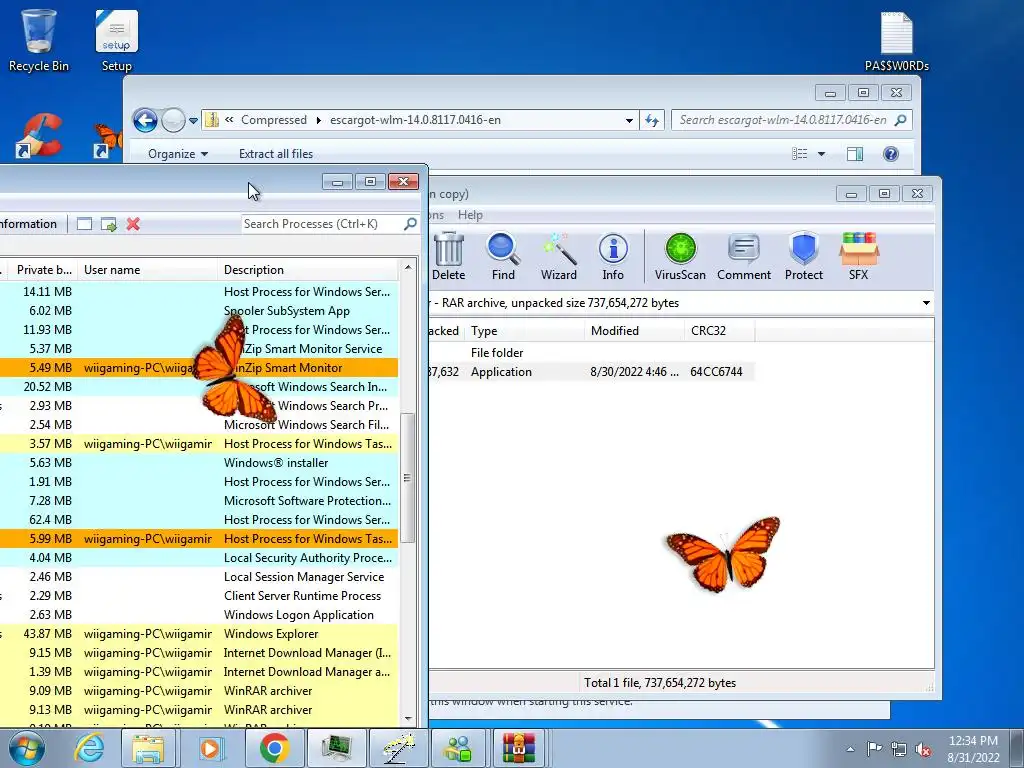Image resolution: width=1024 pixels, height=768 pixels.
Task: Show hidden system tray icons
Action: (x=850, y=749)
